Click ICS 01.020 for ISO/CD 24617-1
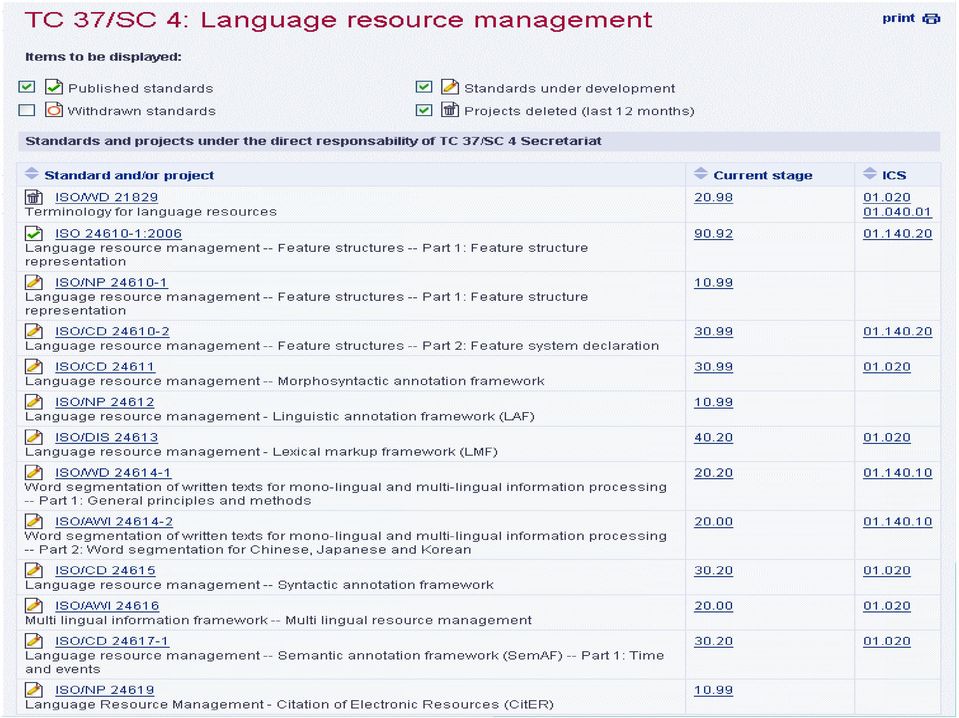The image size is (959, 718). click(887, 642)
